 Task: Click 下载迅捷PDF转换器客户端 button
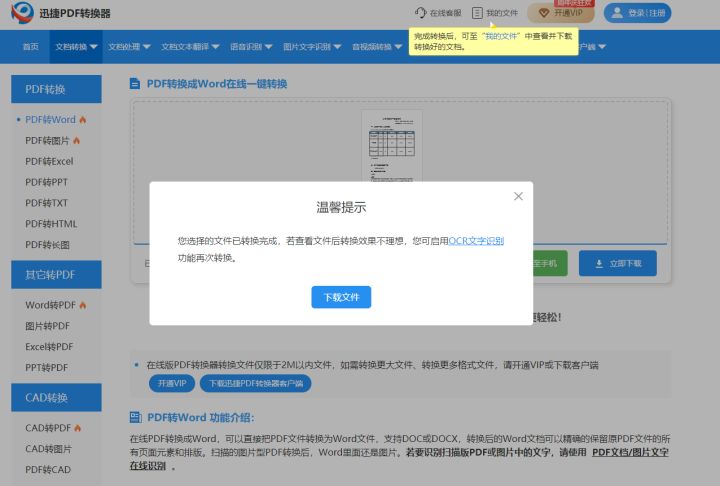coord(256,383)
